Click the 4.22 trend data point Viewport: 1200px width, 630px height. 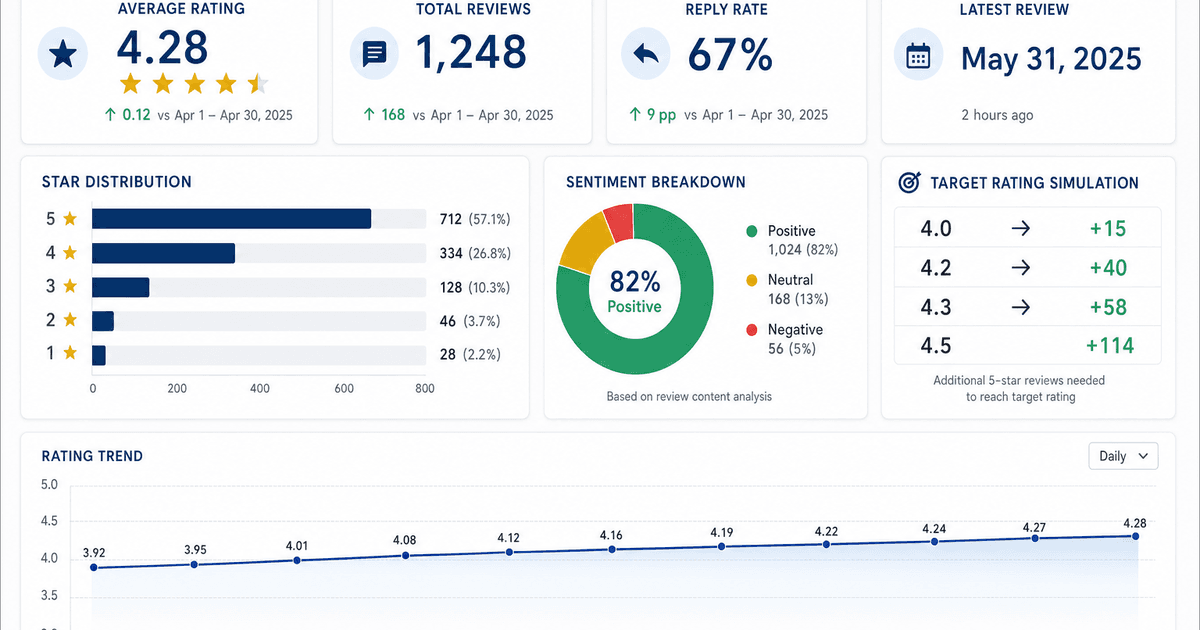826,544
